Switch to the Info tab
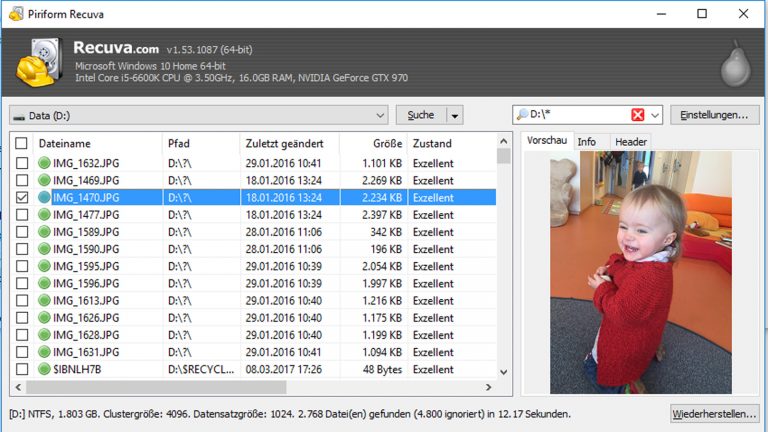Screen dimensions: 768x432 [x=587, y=142]
